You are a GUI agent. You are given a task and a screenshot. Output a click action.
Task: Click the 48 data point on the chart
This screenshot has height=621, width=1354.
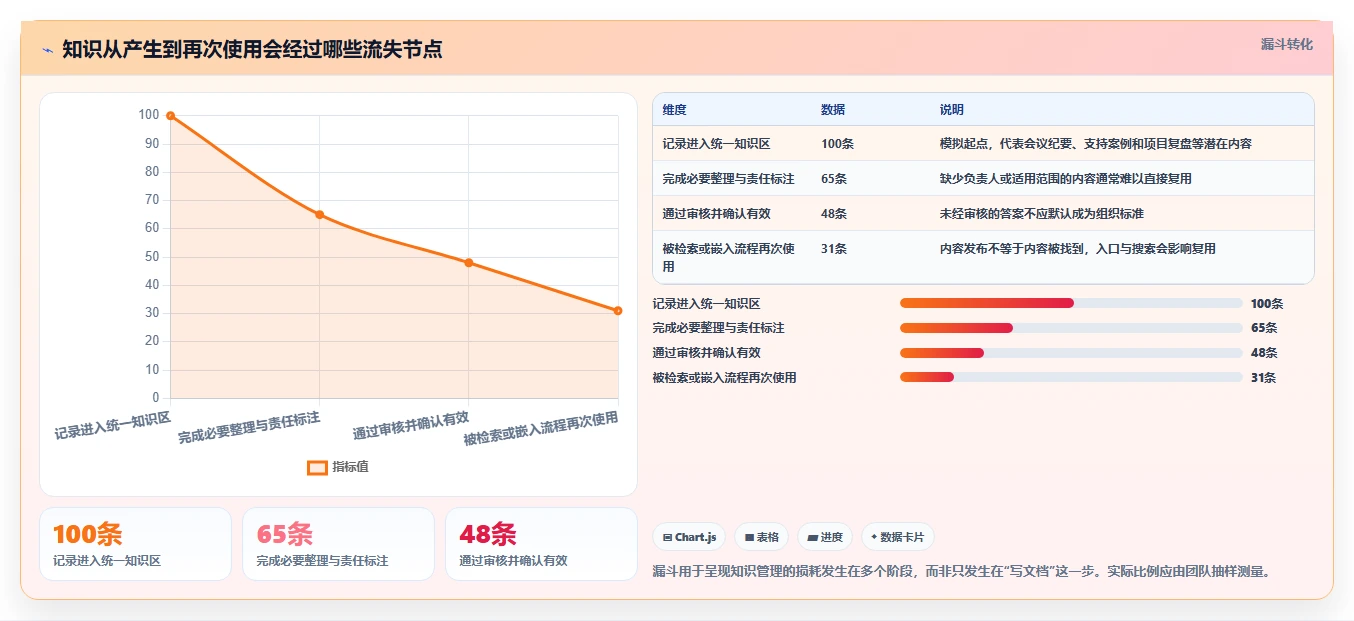coord(469,263)
